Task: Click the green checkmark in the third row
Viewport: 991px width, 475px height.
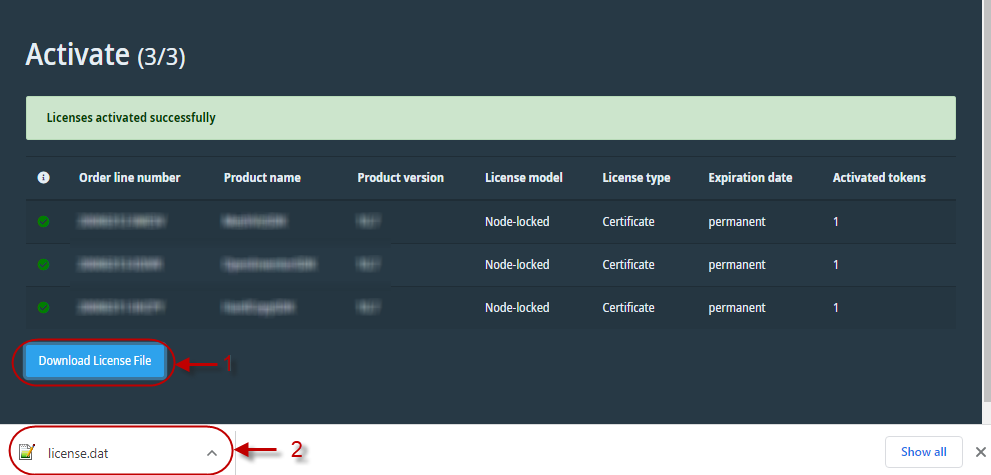Action: point(43,308)
